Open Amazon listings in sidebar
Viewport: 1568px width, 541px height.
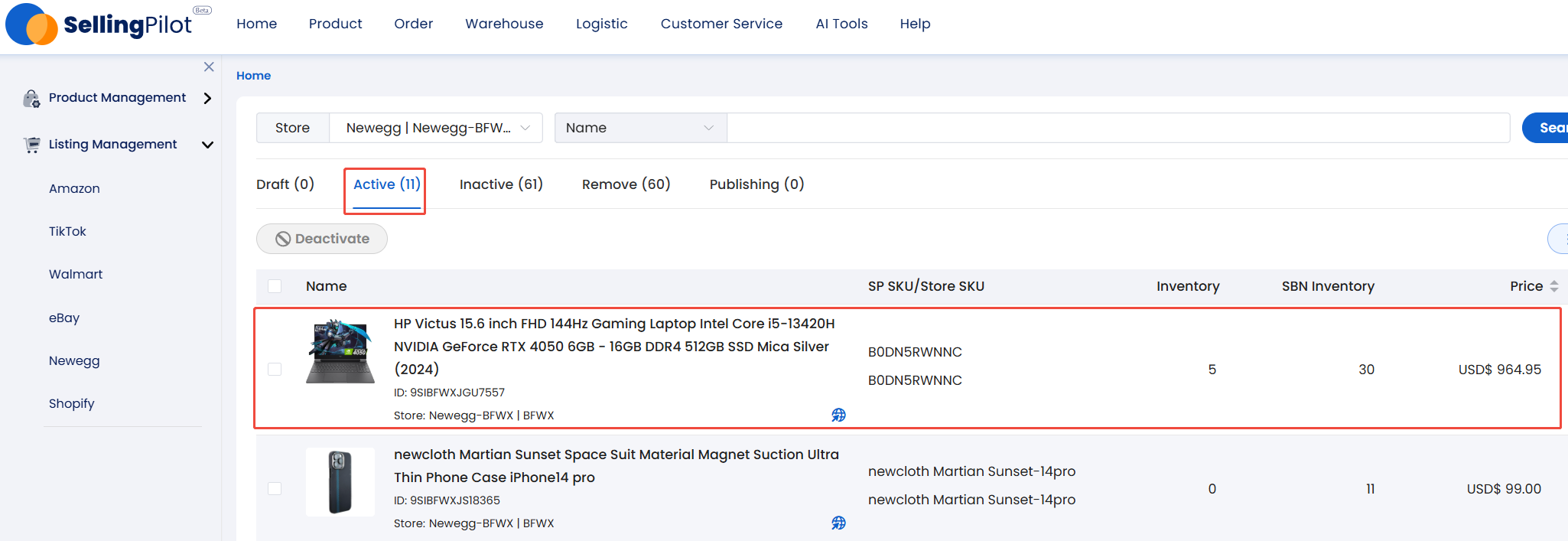pyautogui.click(x=74, y=189)
